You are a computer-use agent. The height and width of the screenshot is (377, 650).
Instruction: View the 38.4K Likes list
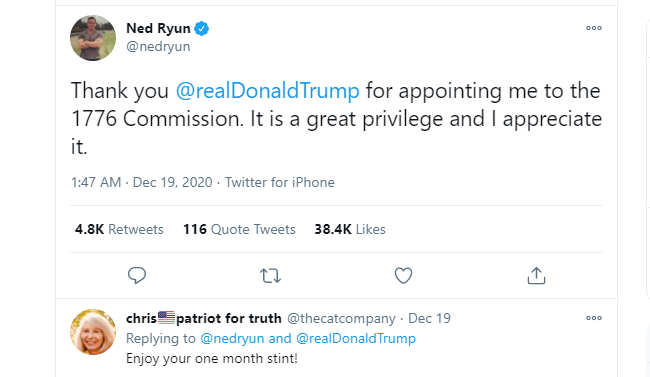[x=350, y=229]
